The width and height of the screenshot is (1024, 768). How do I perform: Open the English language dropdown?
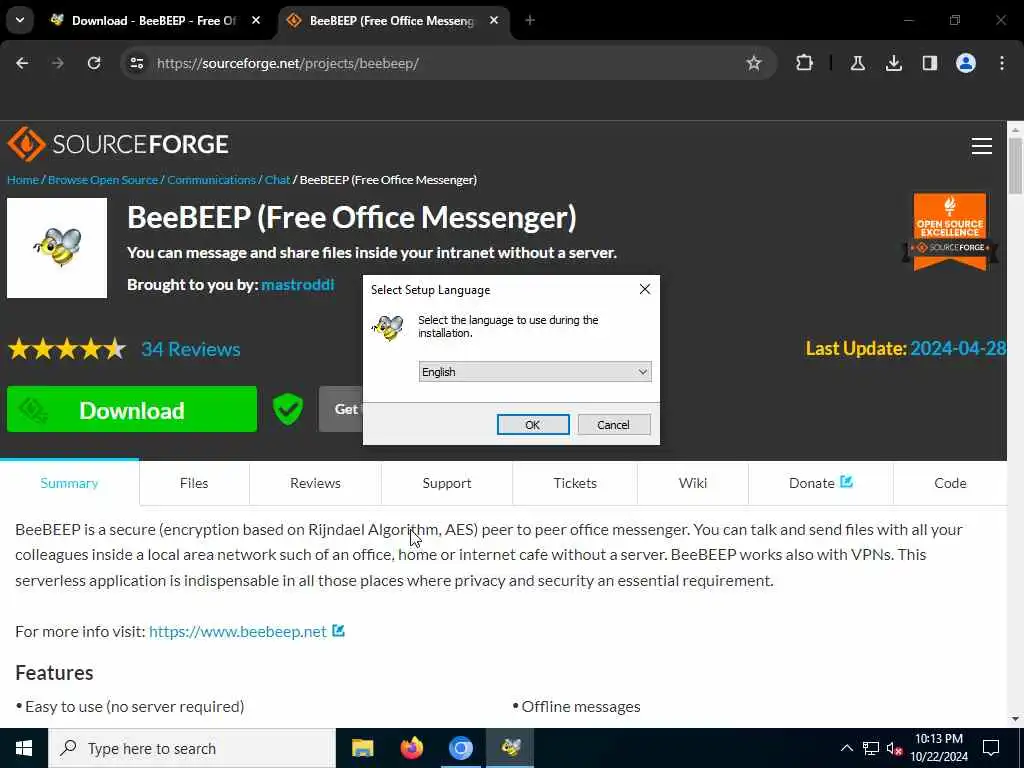pos(535,372)
